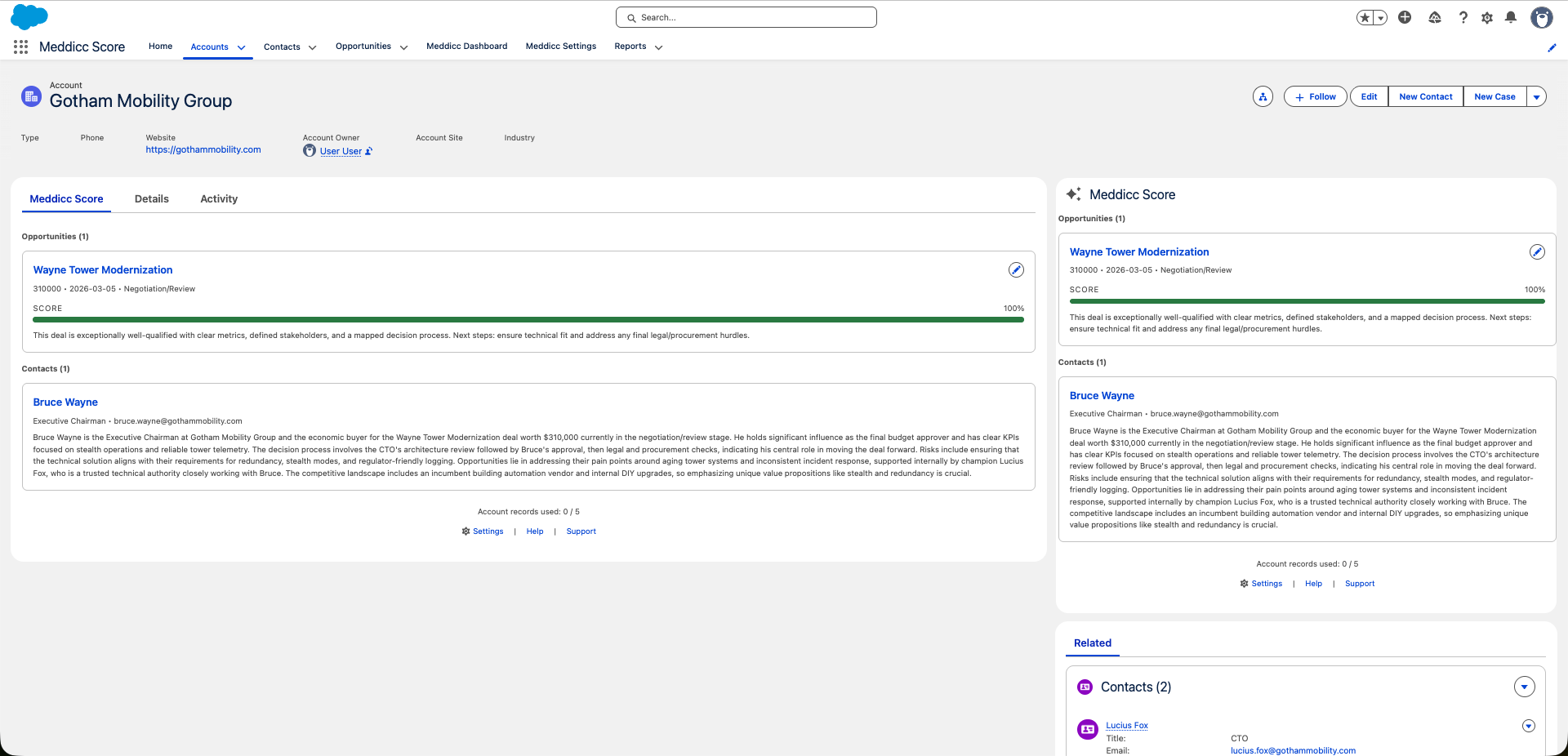Expand the Opportunities tab dropdown chevron
The height and width of the screenshot is (756, 1568).
click(x=403, y=47)
